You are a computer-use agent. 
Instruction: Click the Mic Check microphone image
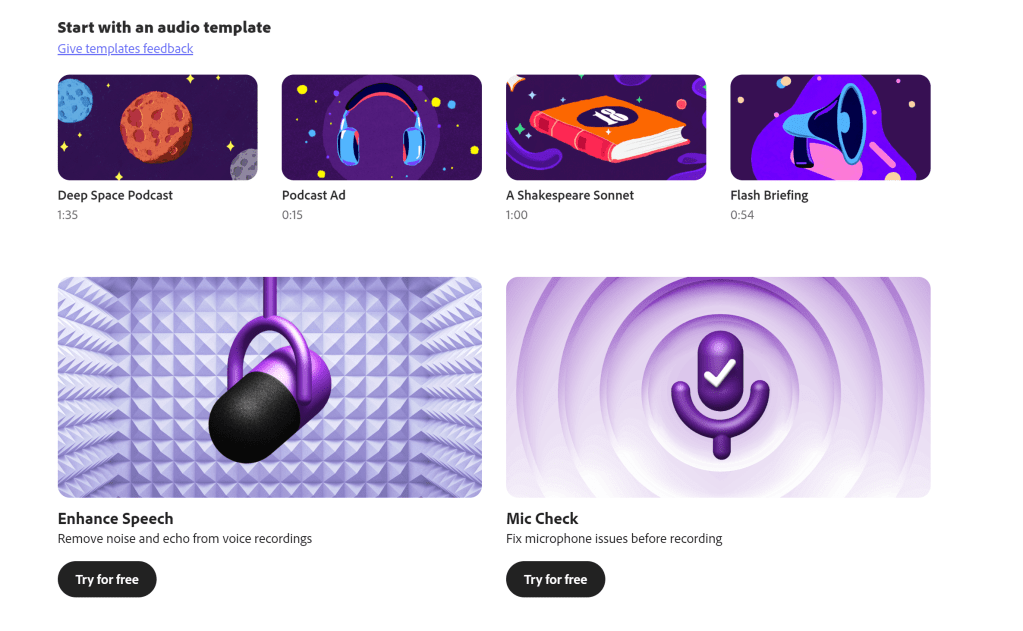718,387
